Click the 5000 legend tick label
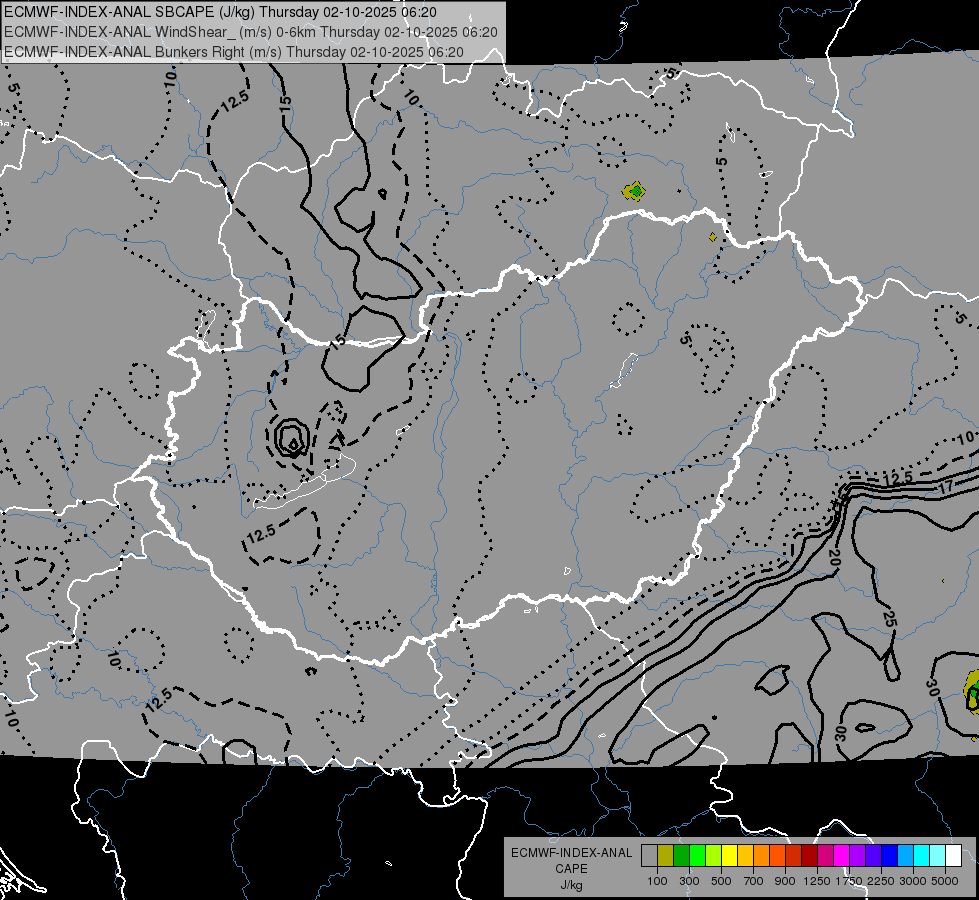 pos(945,881)
